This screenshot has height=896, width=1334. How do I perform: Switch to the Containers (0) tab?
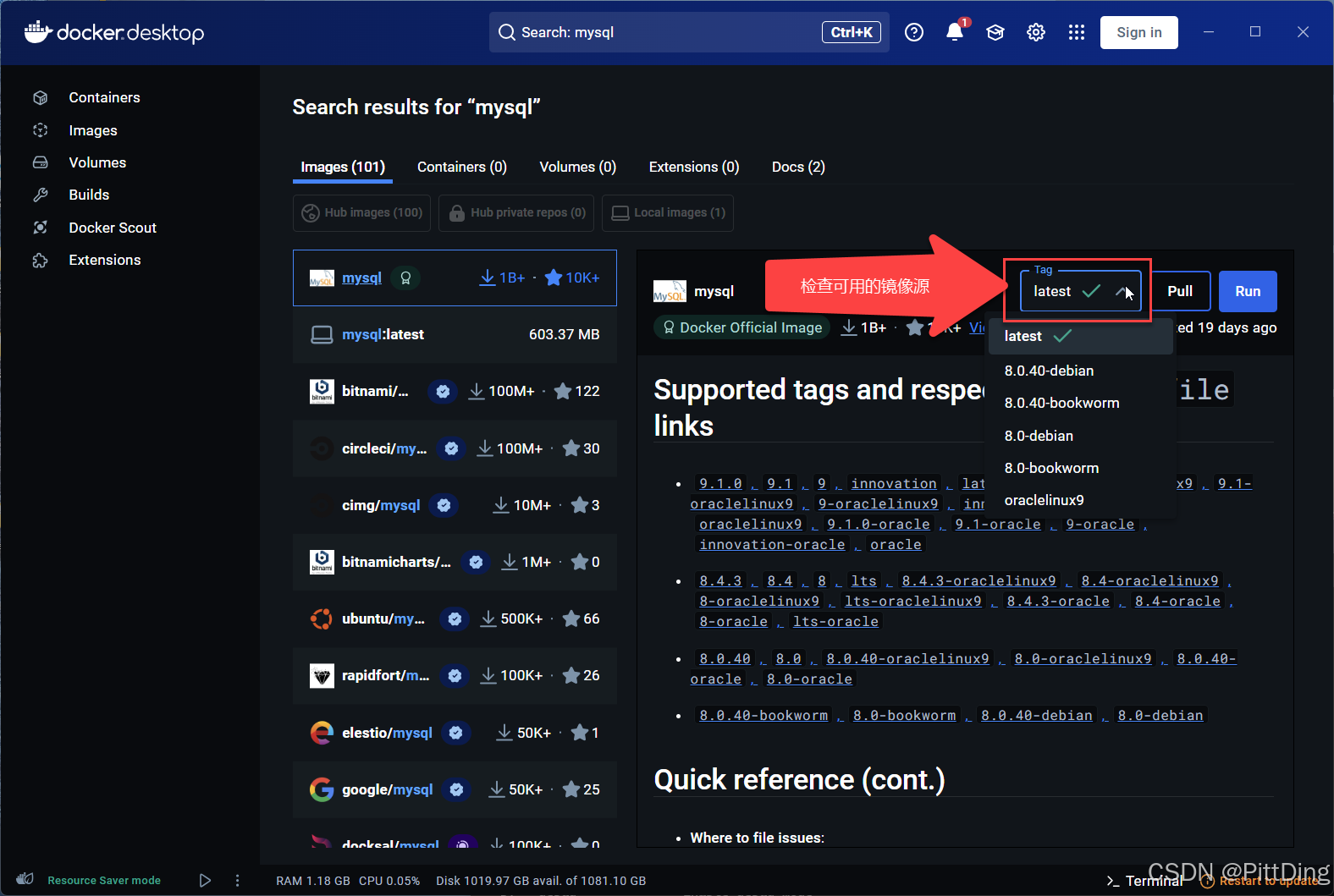click(x=462, y=167)
